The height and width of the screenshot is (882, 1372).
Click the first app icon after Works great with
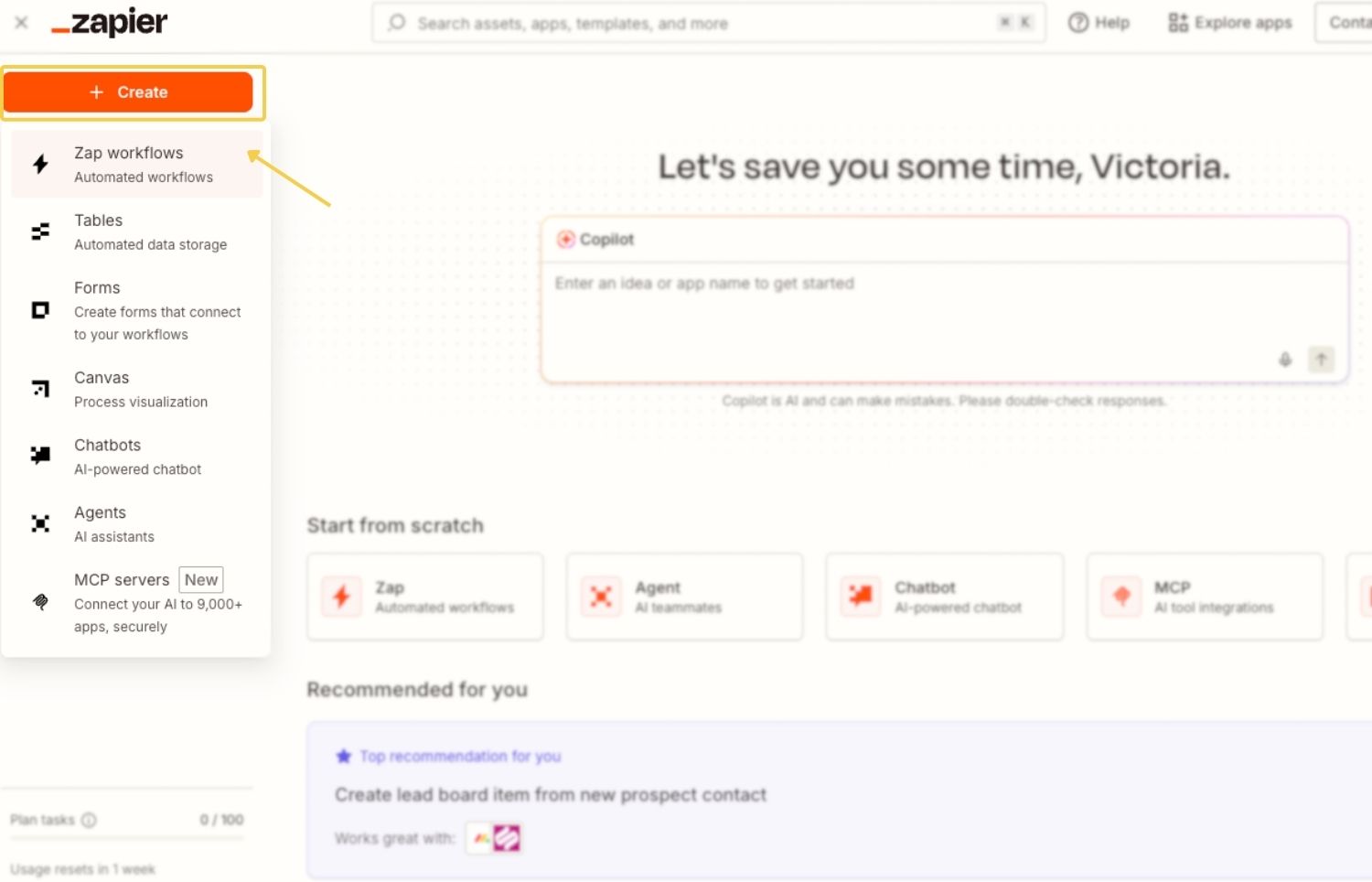[481, 838]
